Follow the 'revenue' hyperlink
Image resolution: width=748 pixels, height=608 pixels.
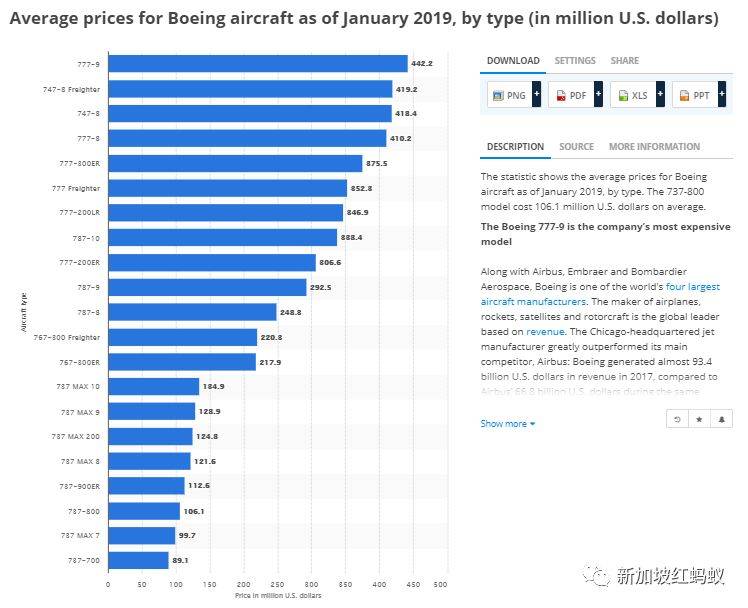[545, 331]
